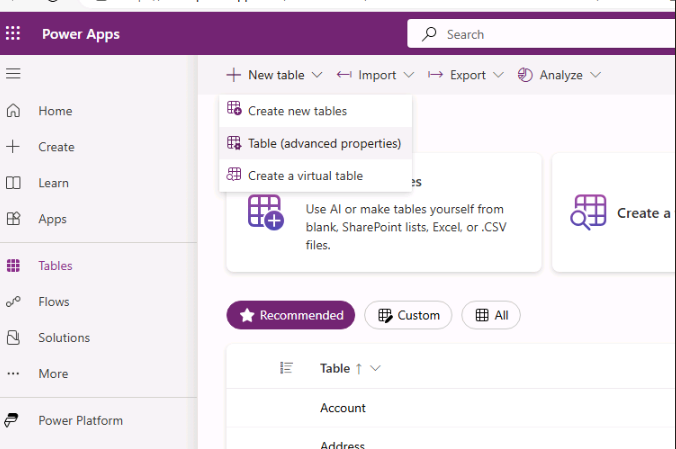Select Create new tables menu option

pos(316,111)
